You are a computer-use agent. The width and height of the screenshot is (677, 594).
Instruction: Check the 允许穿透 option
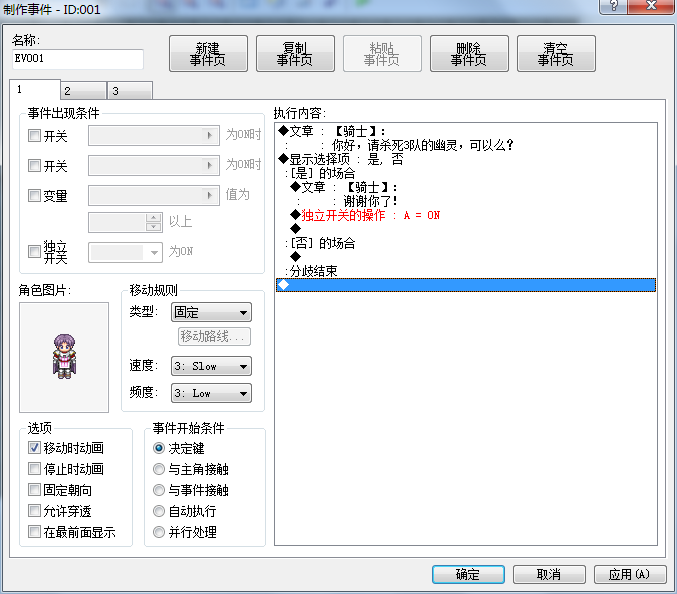point(34,511)
